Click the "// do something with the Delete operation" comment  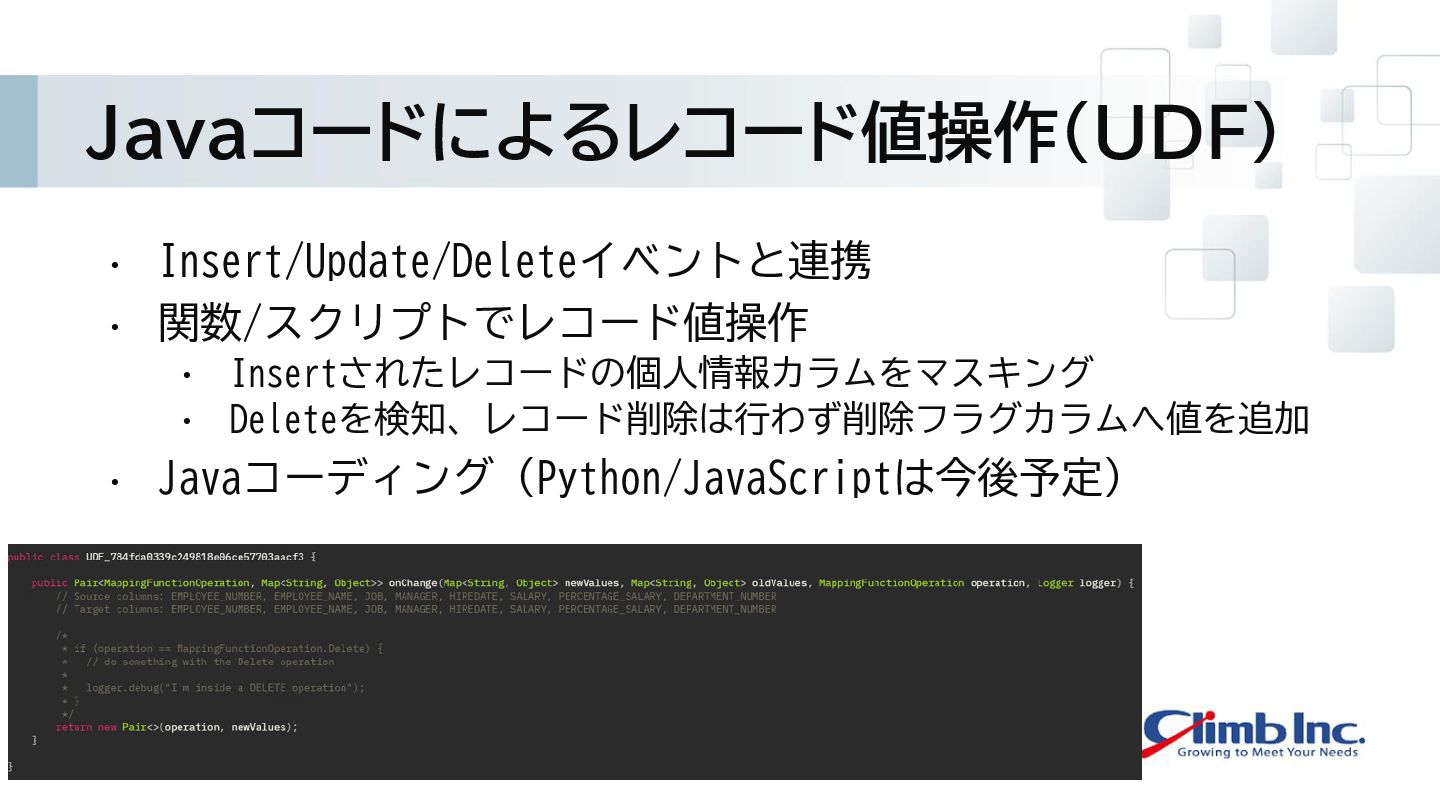(210, 661)
